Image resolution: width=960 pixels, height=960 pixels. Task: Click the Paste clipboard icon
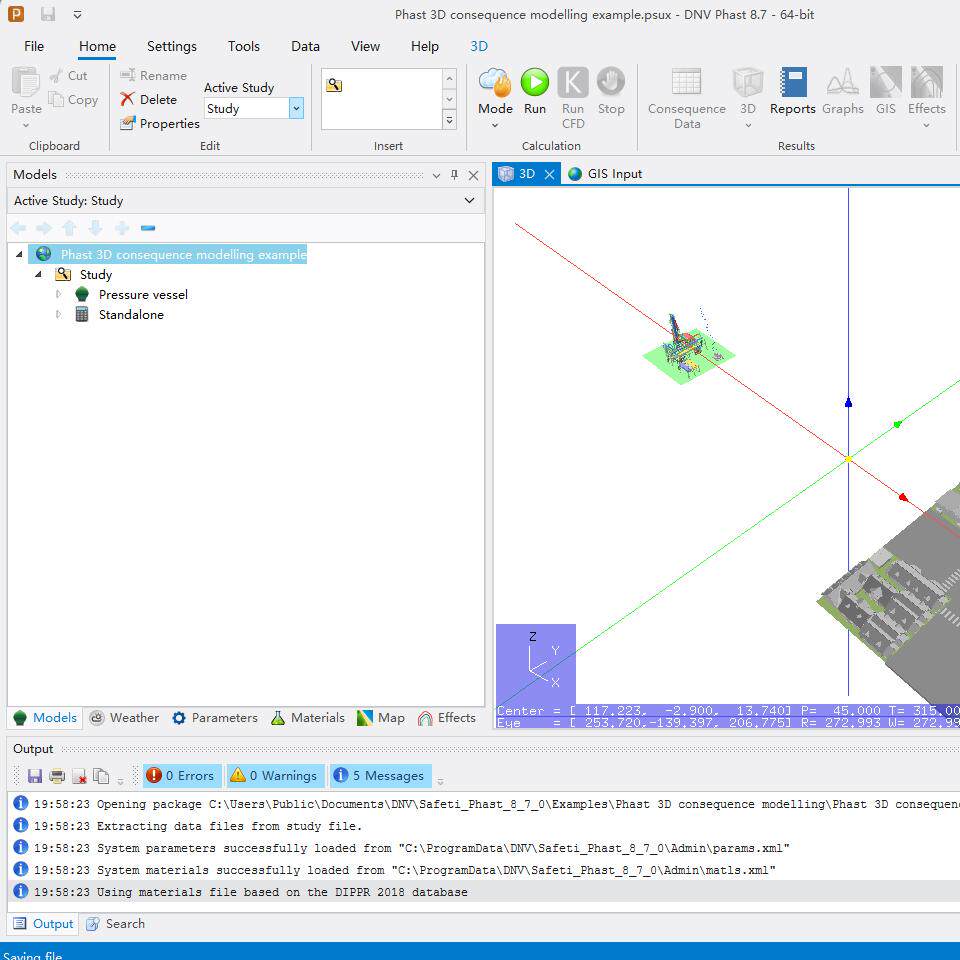[x=26, y=82]
